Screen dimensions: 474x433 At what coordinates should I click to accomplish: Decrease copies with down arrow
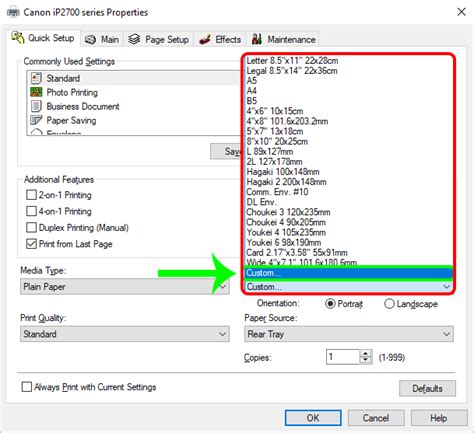[366, 360]
